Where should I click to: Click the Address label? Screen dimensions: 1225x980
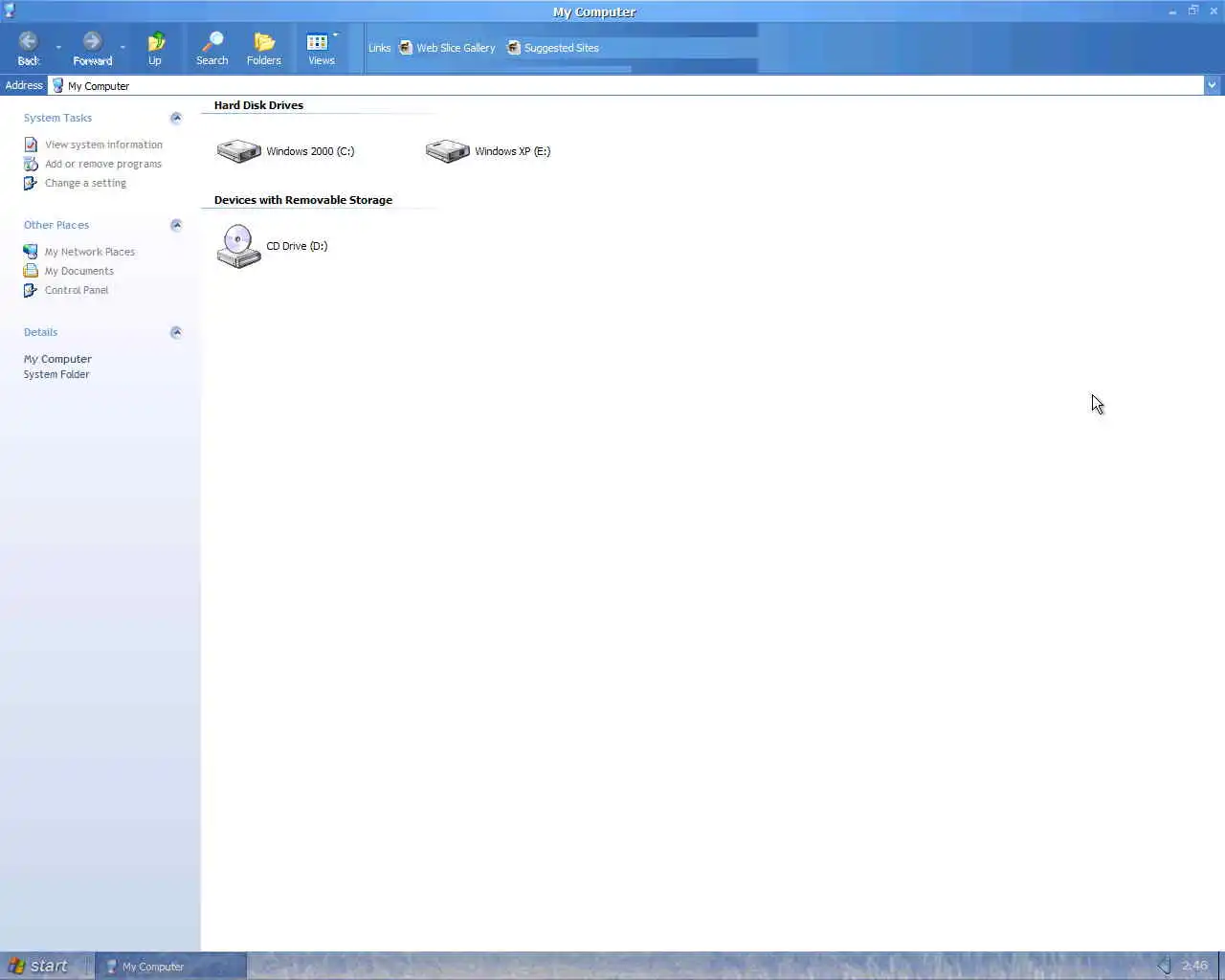click(x=24, y=85)
